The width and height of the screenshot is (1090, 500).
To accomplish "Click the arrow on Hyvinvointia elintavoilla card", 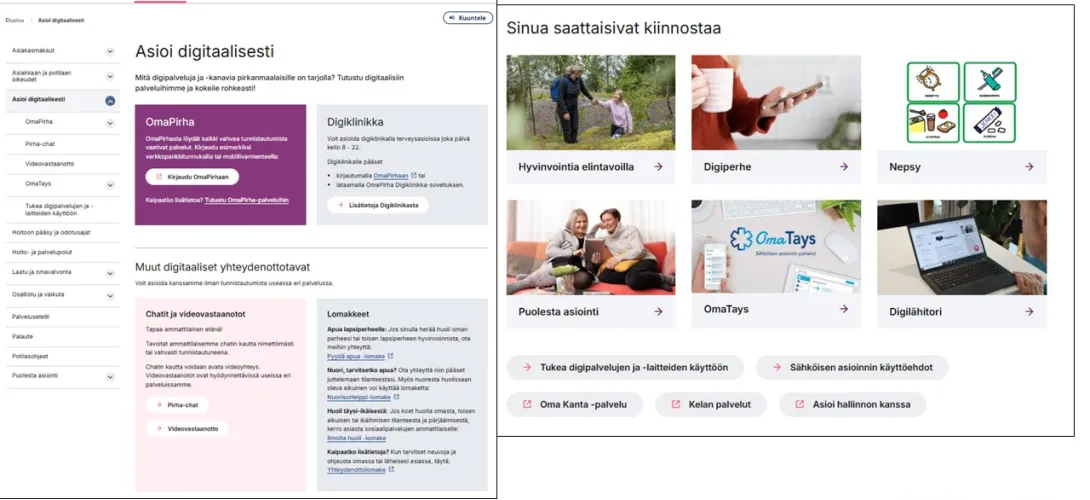I will [x=658, y=167].
